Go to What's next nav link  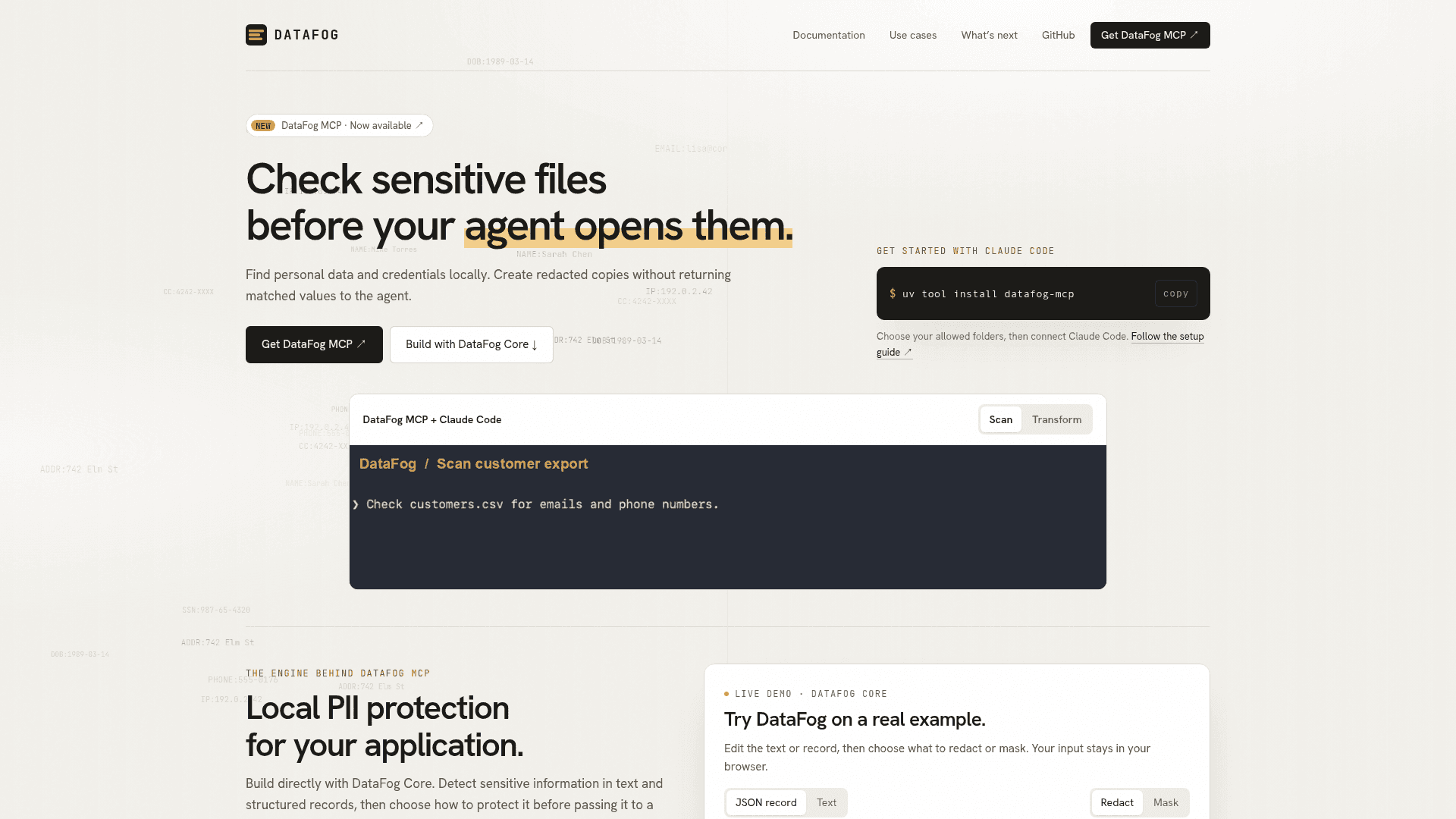tap(990, 35)
